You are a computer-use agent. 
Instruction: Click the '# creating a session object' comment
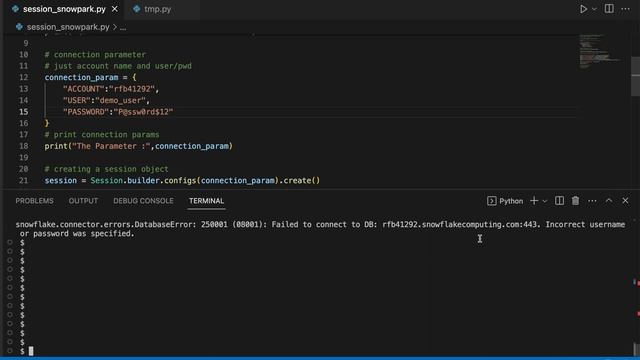click(x=106, y=169)
